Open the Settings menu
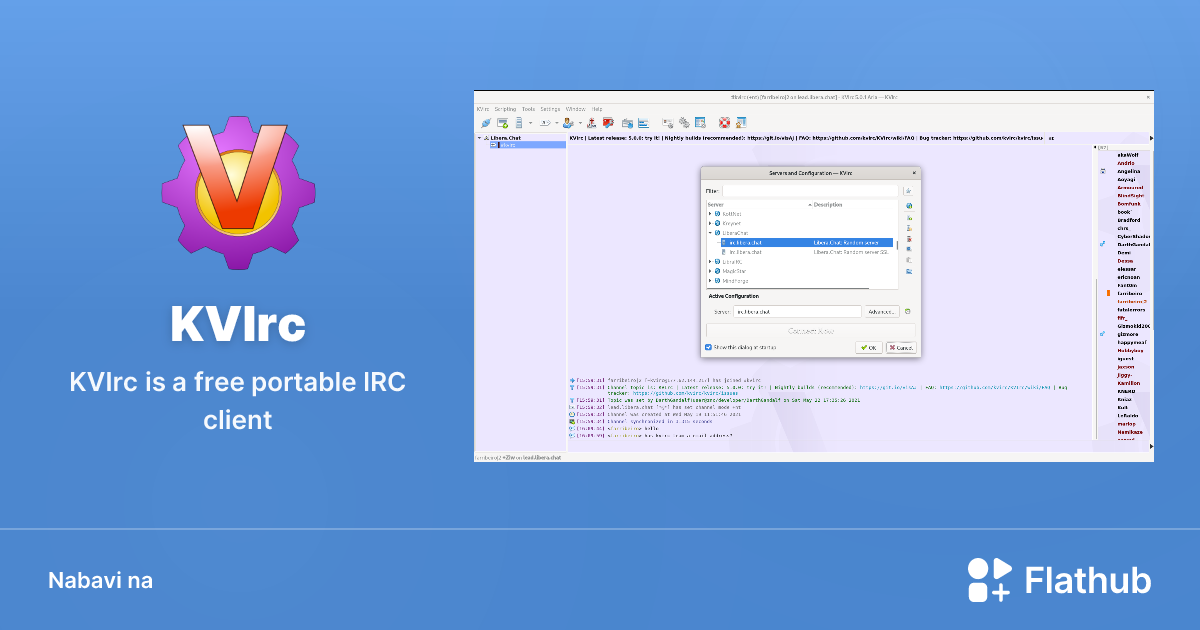Image resolution: width=1200 pixels, height=630 pixels. [550, 109]
